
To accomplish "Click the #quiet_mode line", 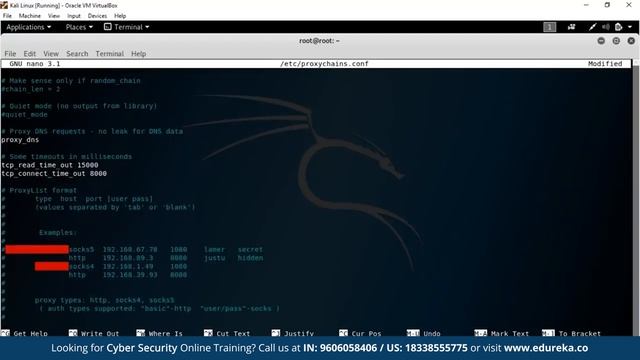I will [24, 115].
